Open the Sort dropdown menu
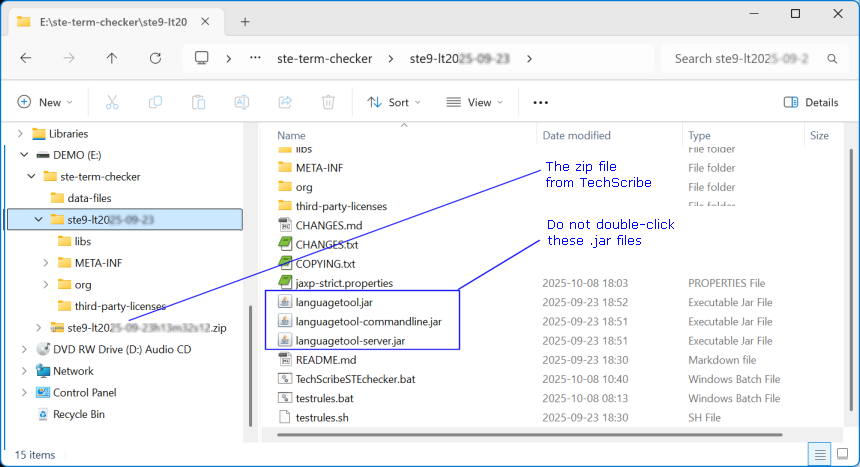 [x=393, y=102]
